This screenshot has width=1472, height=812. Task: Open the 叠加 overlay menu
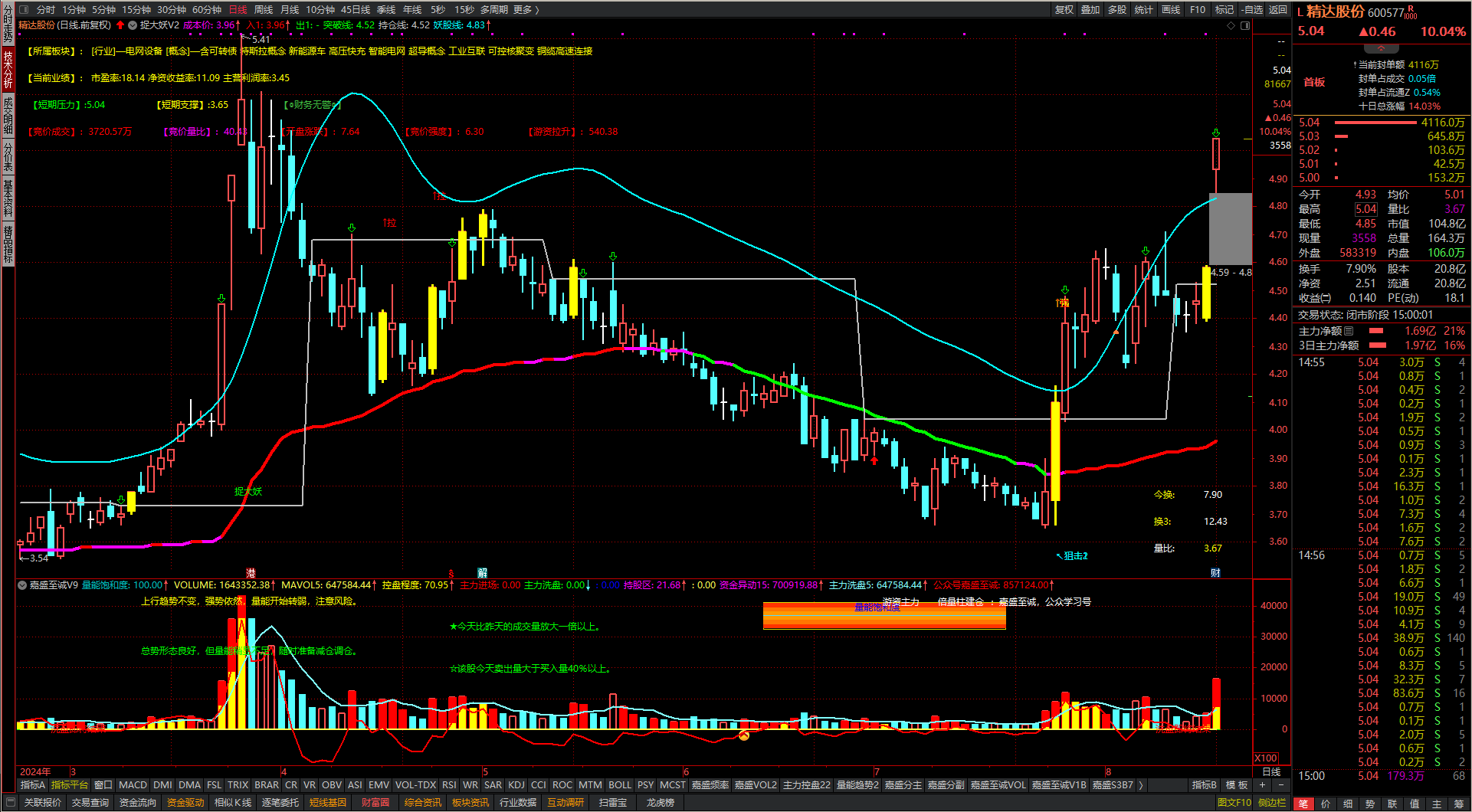(x=1090, y=10)
